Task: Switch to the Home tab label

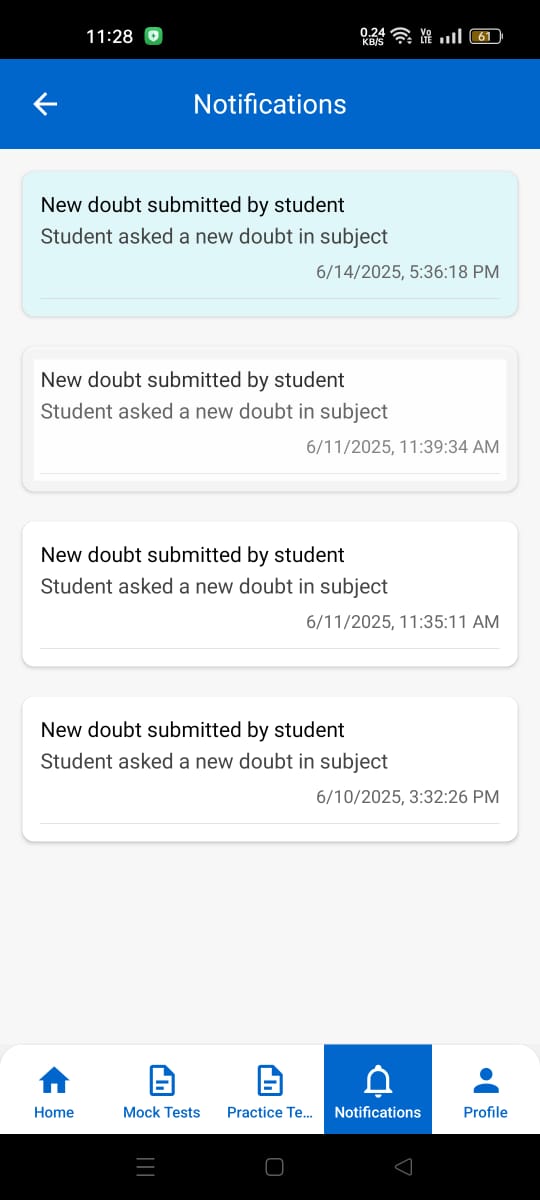Action: [54, 1112]
